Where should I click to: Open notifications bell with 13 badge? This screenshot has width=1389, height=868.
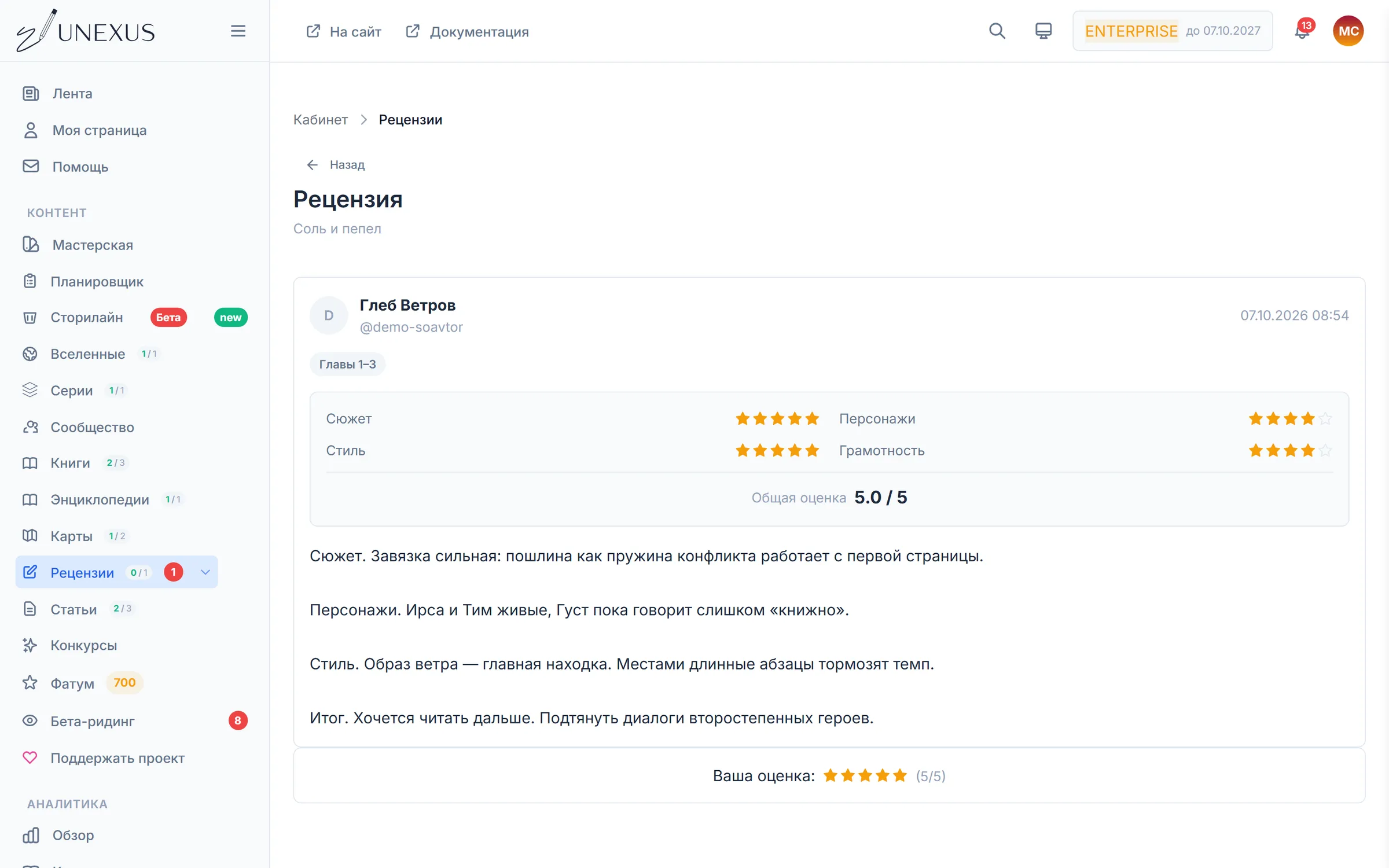coord(1302,30)
